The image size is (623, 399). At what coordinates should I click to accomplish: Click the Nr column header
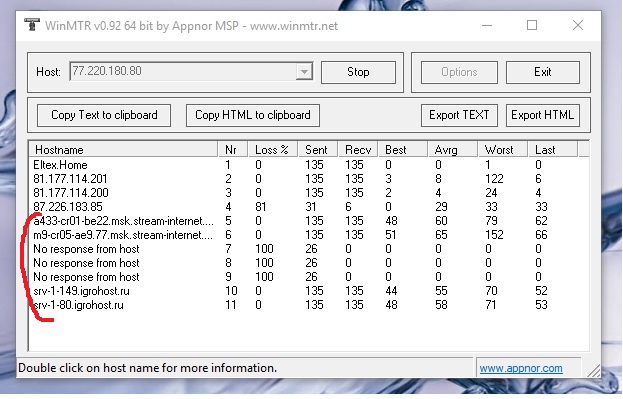(x=233, y=150)
